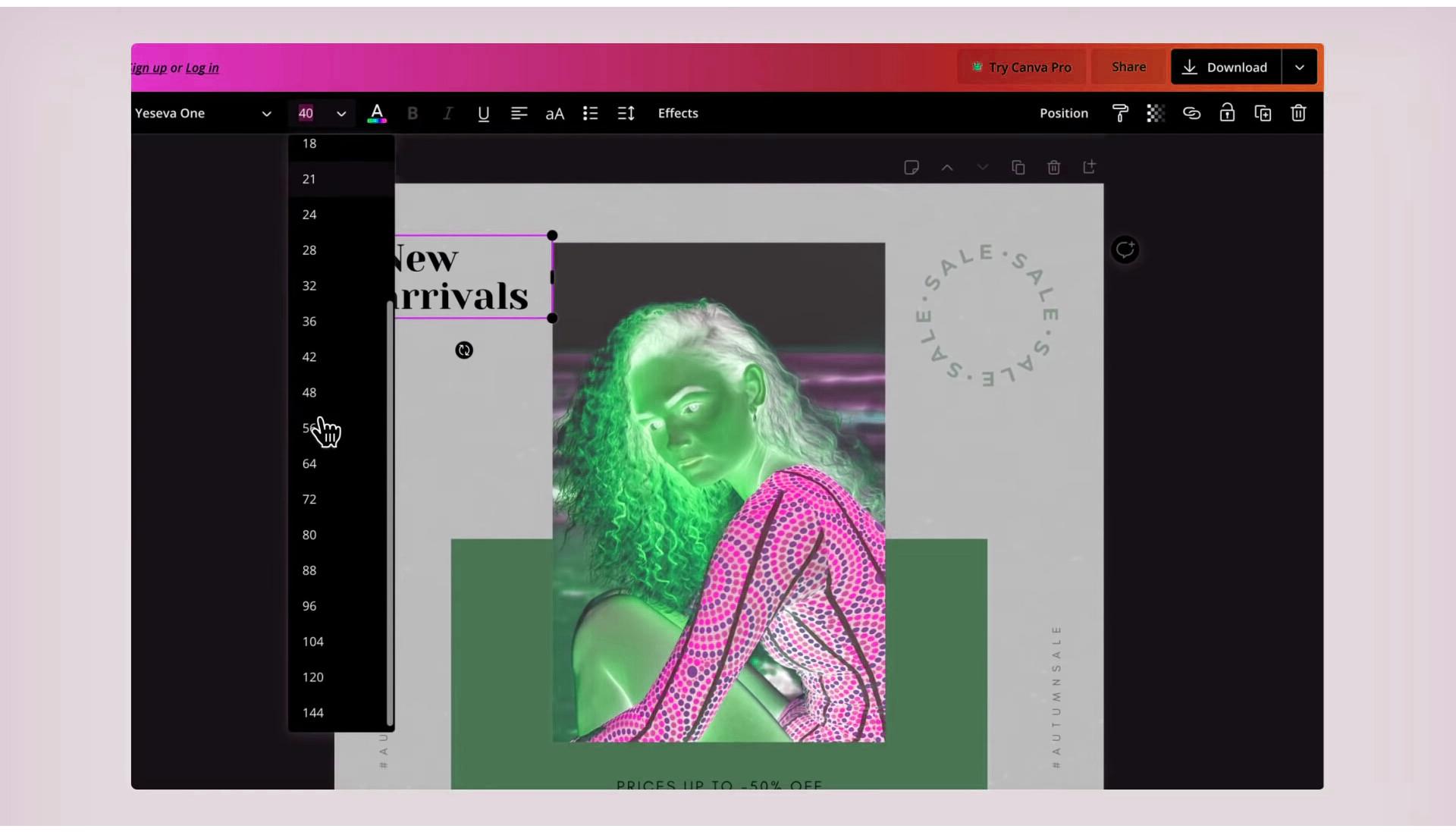Expand the Download options chevron
This screenshot has width=1456, height=832.
pyautogui.click(x=1300, y=68)
